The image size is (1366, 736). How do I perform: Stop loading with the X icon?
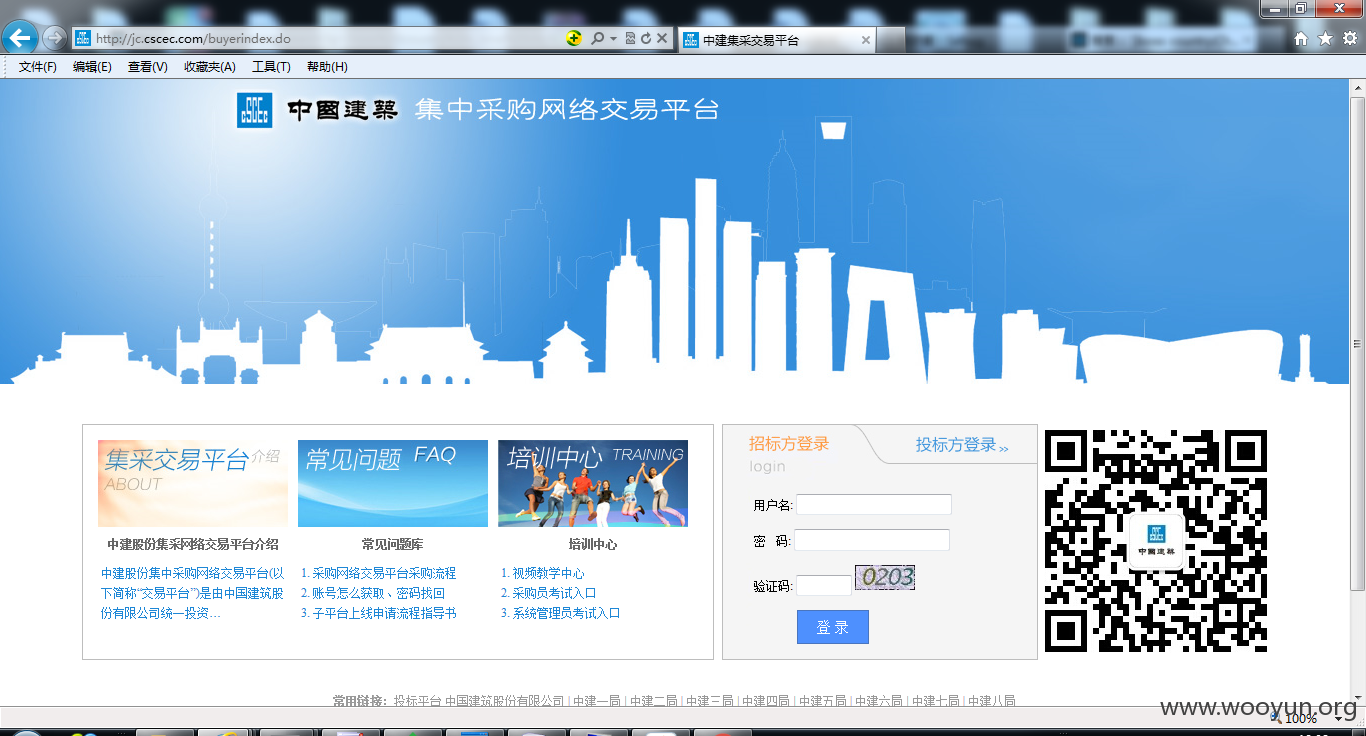(x=662, y=38)
